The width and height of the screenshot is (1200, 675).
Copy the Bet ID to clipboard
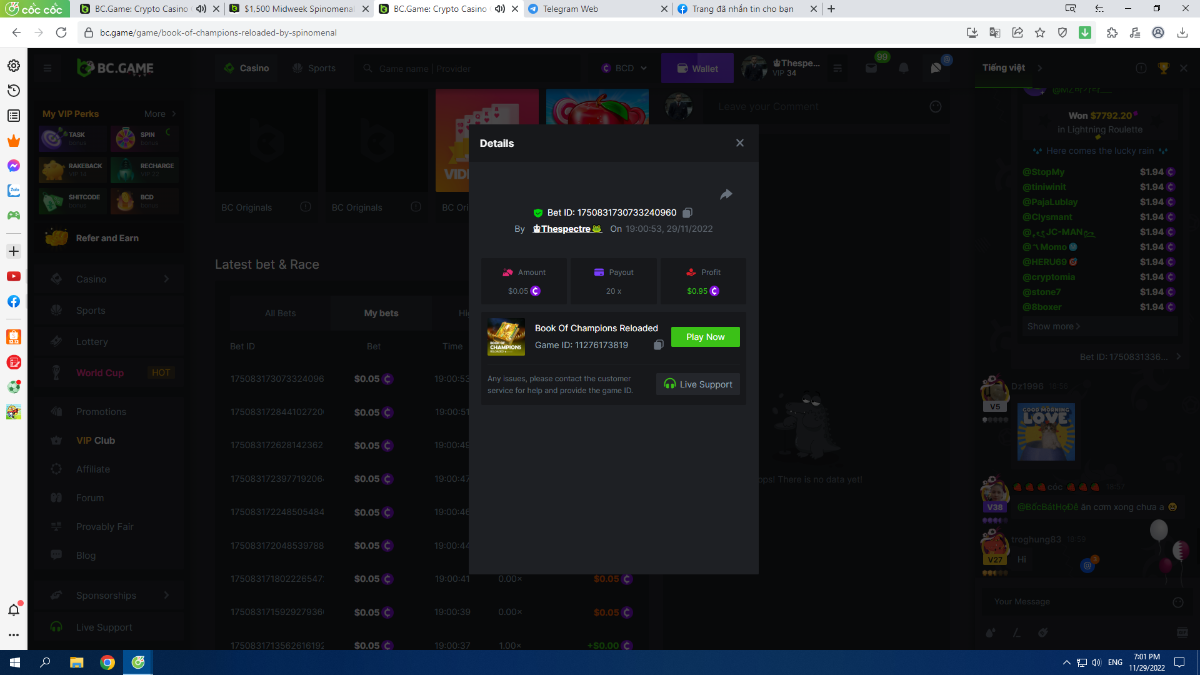[x=688, y=213]
